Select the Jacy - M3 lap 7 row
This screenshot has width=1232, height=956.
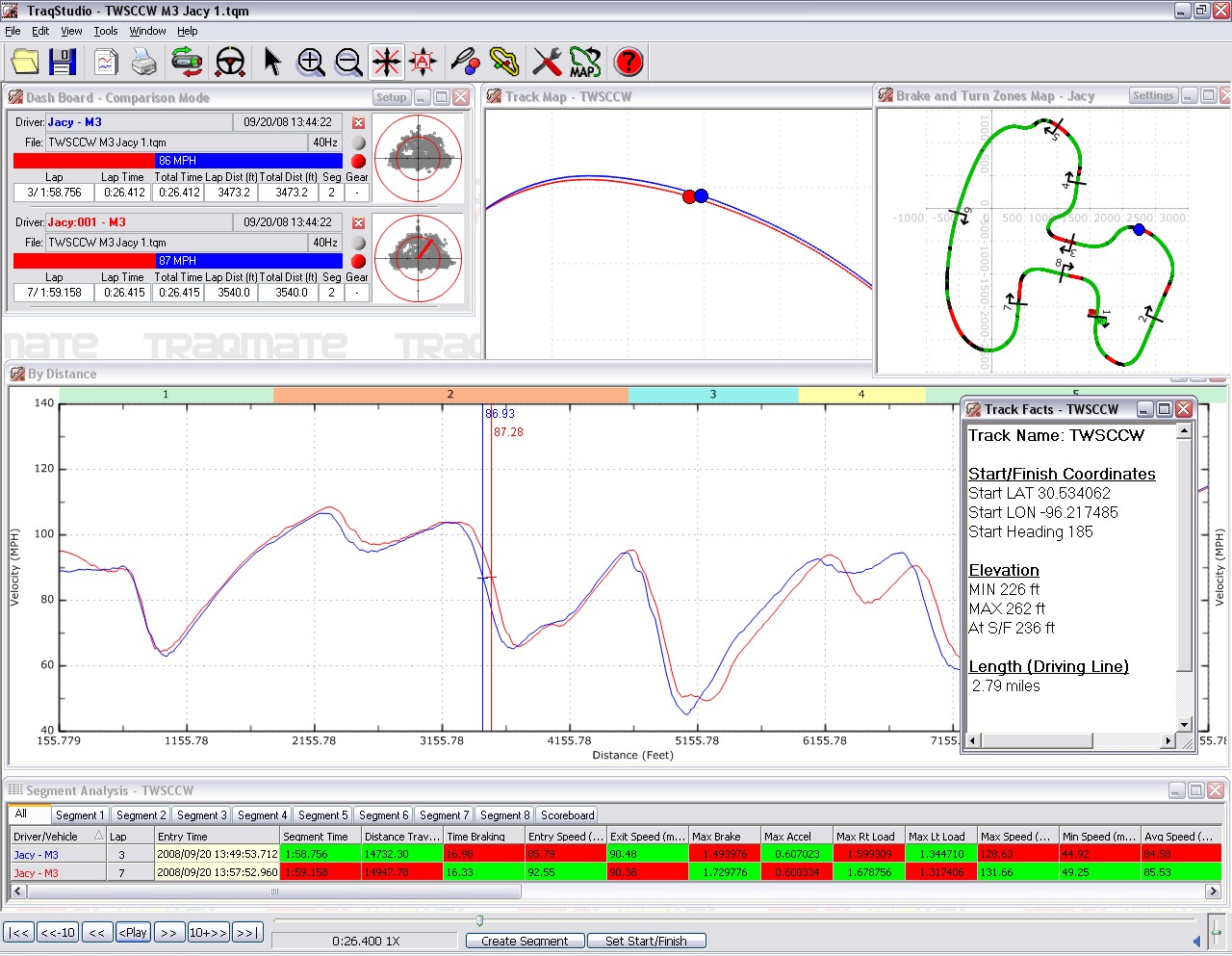pyautogui.click(x=616, y=872)
